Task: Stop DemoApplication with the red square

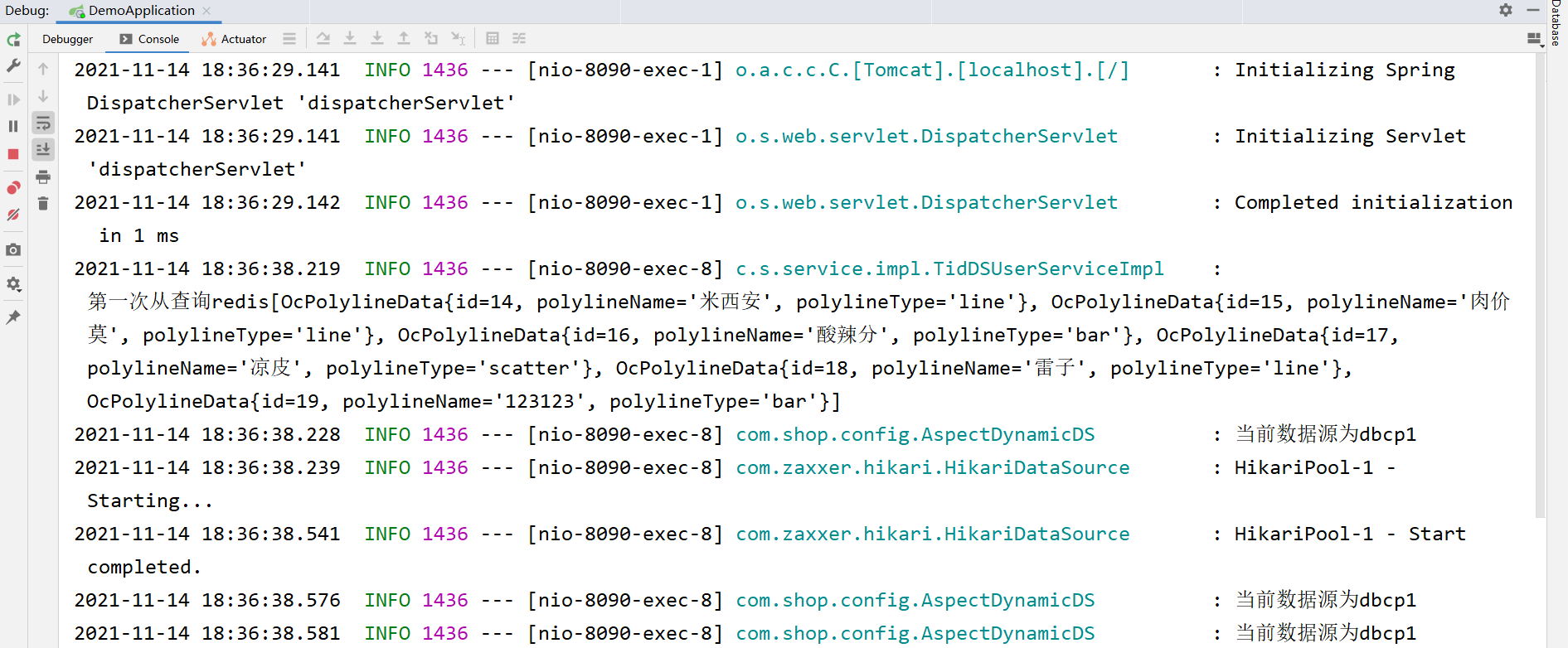Action: [x=13, y=154]
